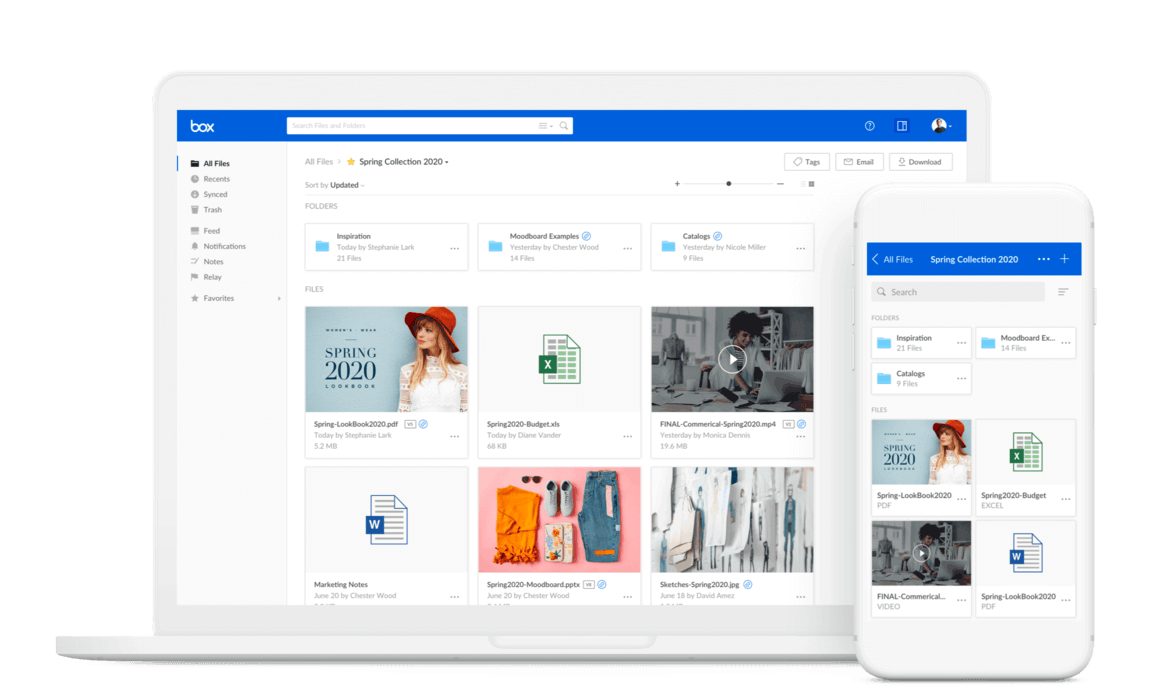Click the Email button
Screen dimensions: 1150x700
pos(858,162)
